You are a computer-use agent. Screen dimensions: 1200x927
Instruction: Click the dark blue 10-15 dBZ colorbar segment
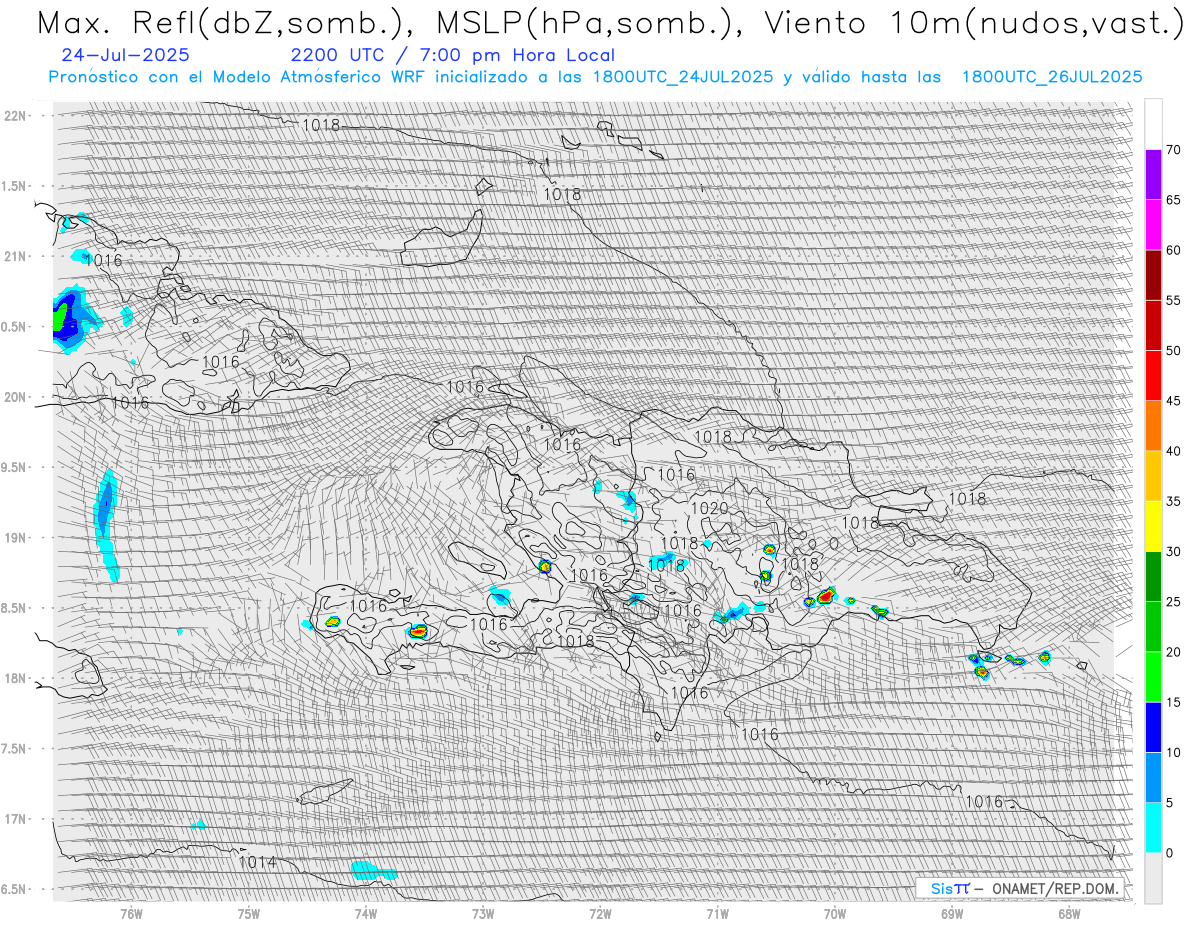coord(1153,727)
